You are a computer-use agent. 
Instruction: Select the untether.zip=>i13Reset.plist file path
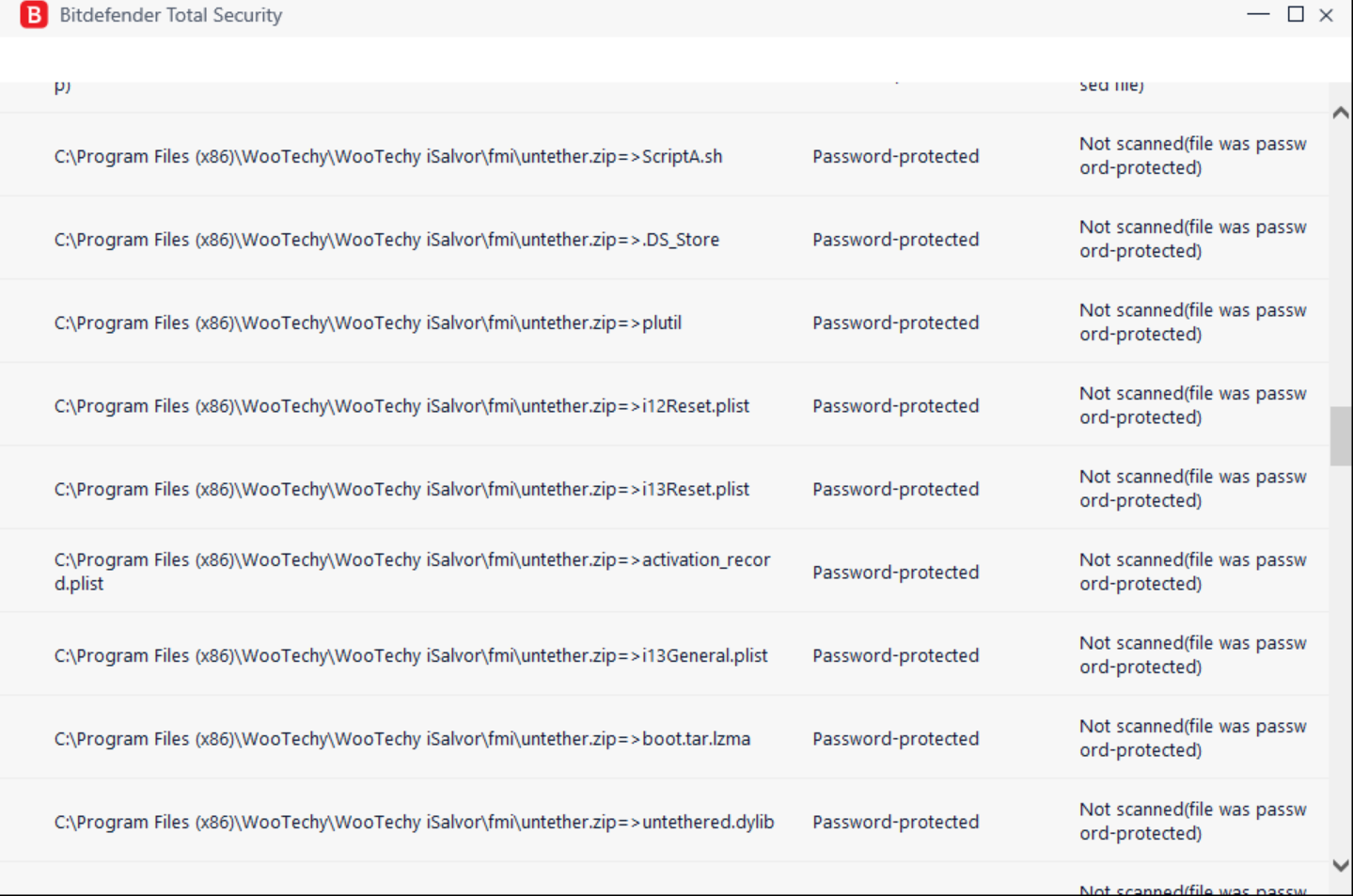[x=401, y=489]
